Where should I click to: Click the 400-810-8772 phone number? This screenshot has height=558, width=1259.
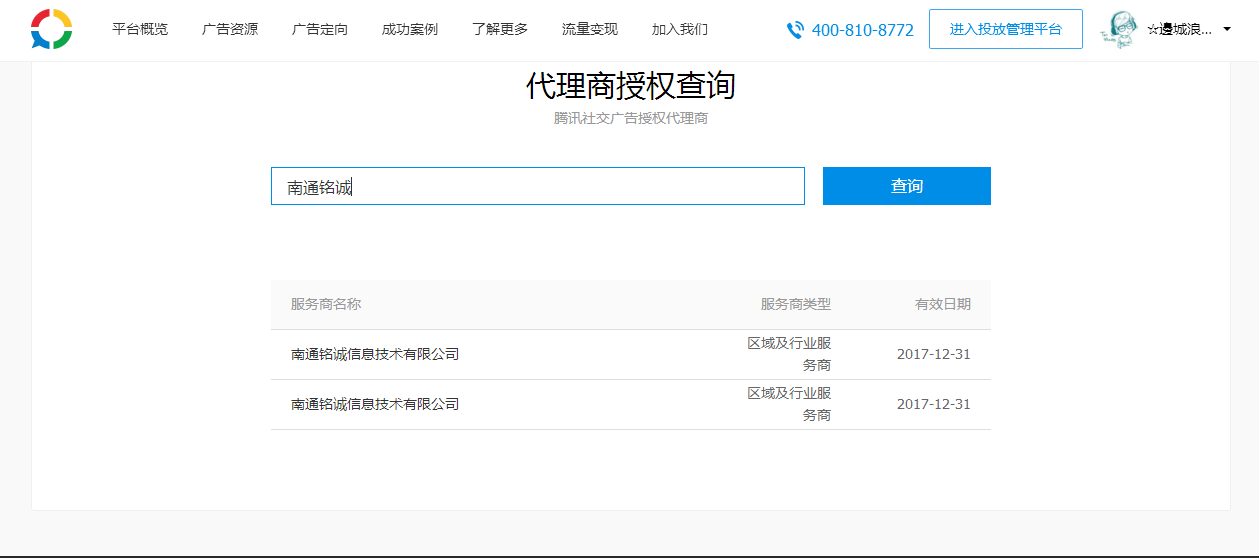pyautogui.click(x=863, y=30)
